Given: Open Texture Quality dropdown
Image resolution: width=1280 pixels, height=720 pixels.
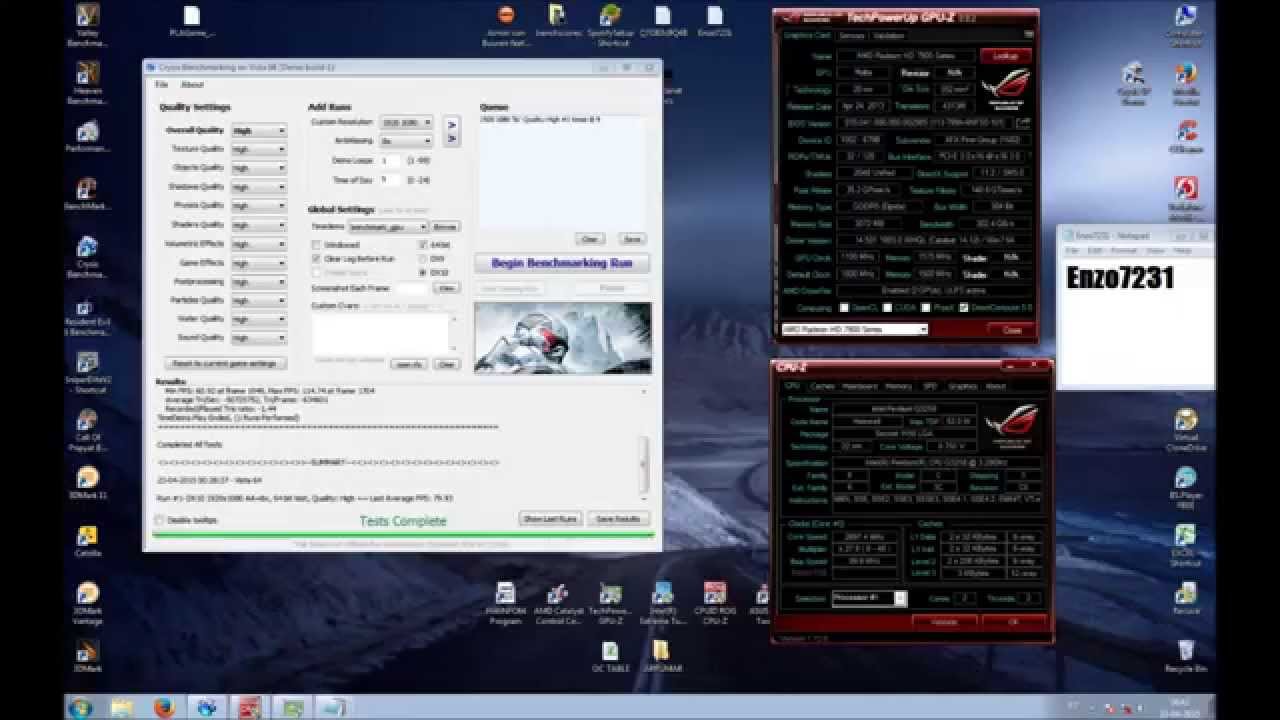Looking at the screenshot, I should (x=259, y=149).
